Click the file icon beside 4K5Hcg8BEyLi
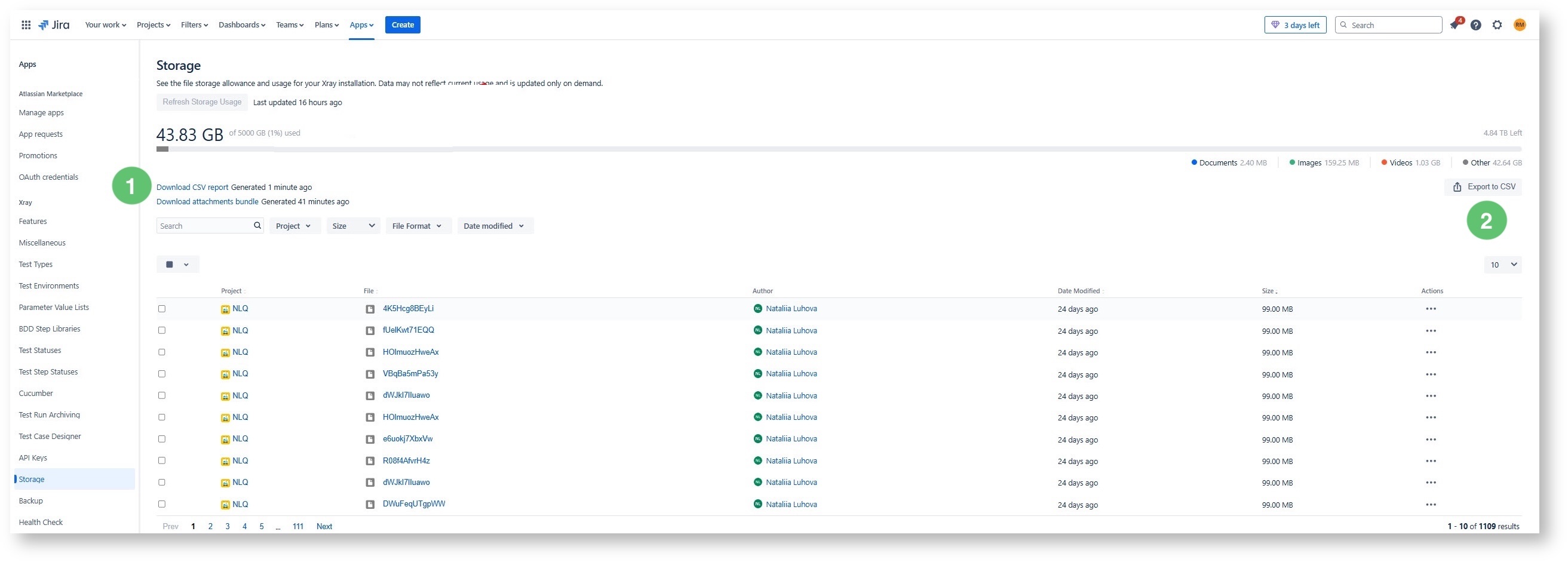 pos(370,309)
